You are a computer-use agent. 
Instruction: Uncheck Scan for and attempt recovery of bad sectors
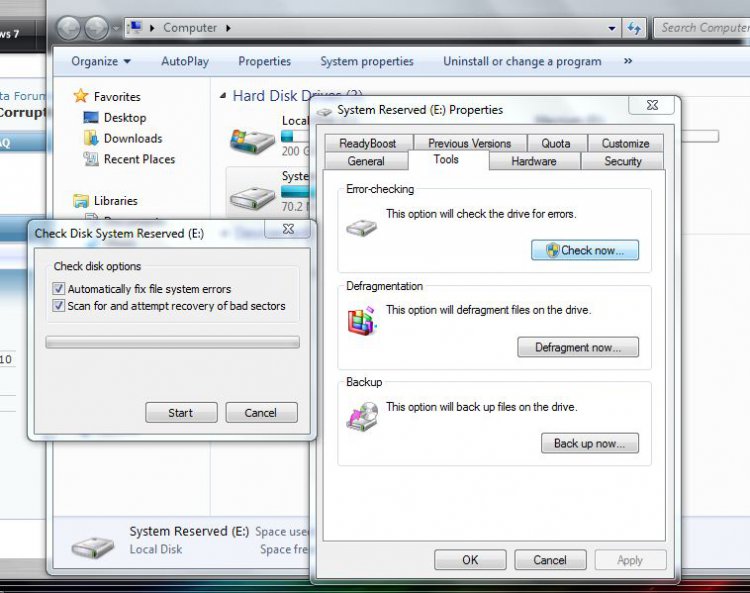pos(58,306)
